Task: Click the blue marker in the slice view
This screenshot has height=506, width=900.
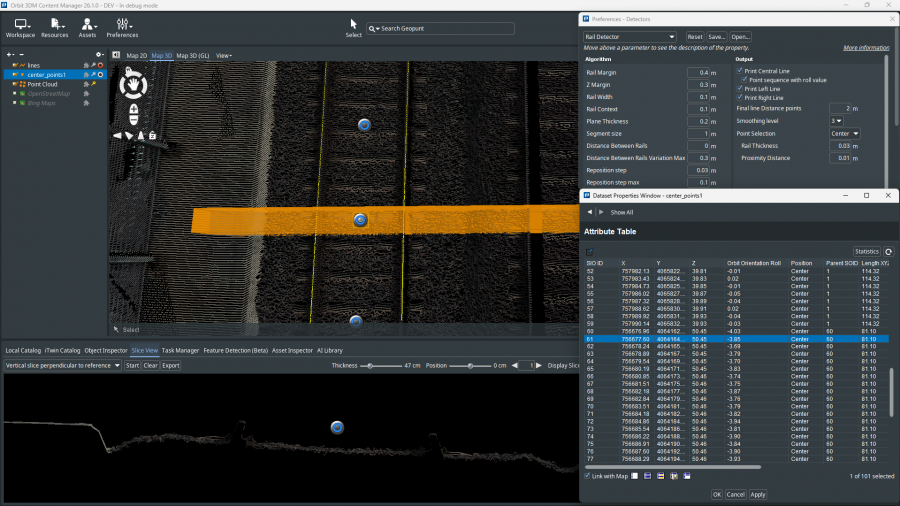Action: point(338,427)
